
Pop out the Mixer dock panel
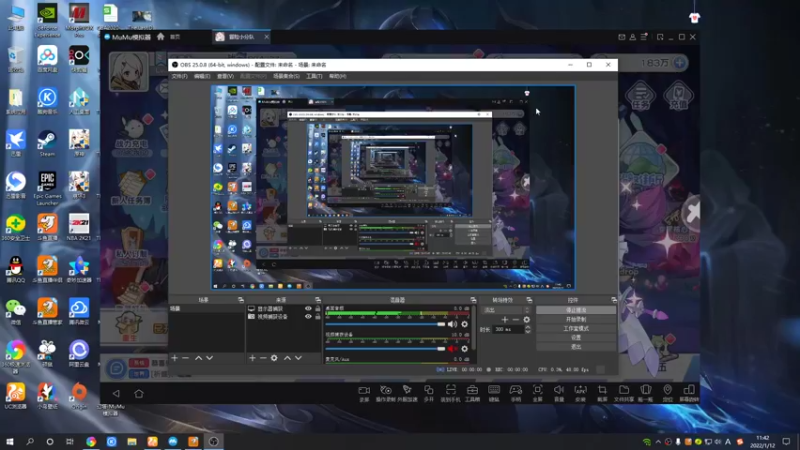pyautogui.click(x=473, y=300)
